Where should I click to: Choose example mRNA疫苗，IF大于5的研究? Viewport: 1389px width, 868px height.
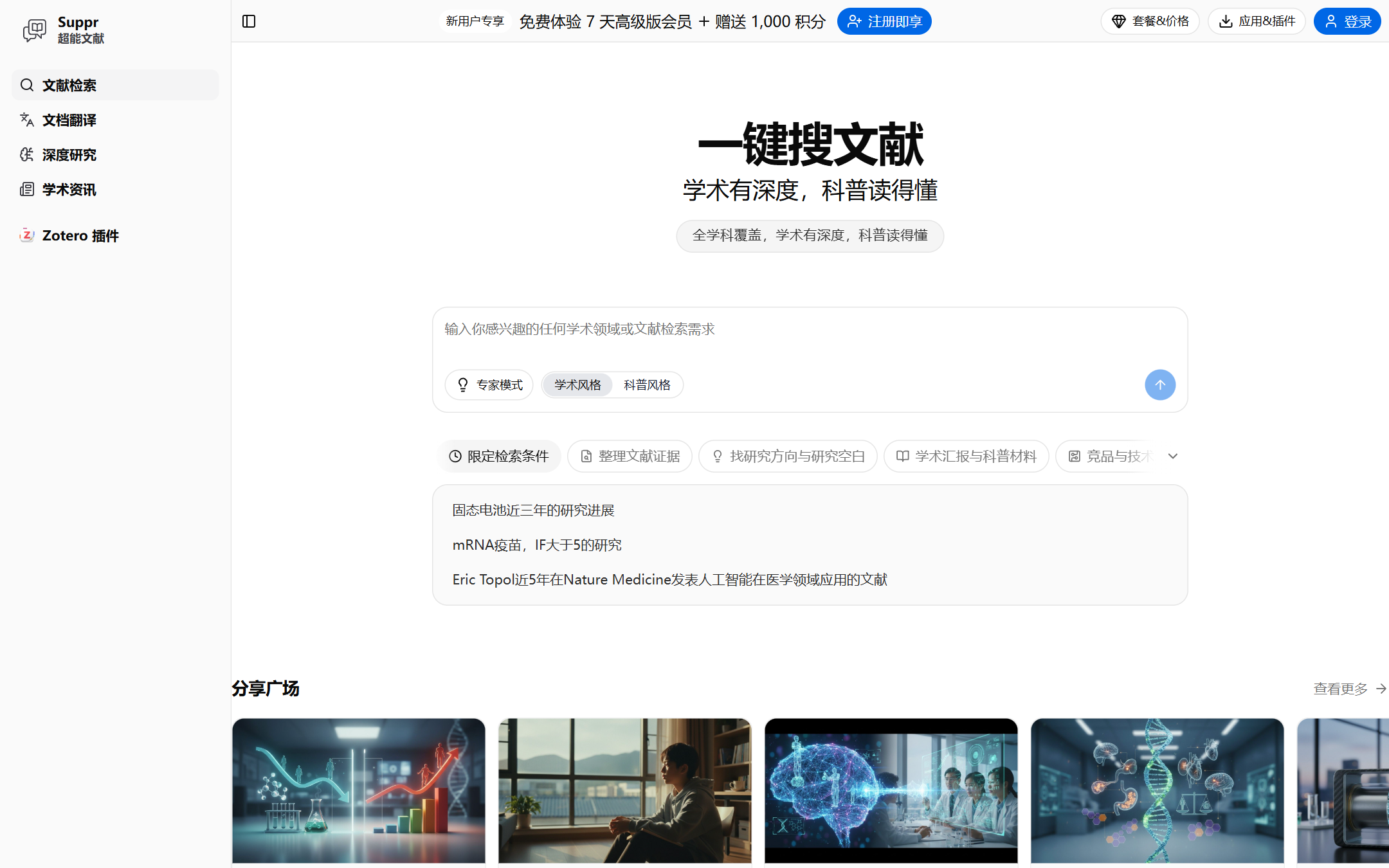(x=537, y=545)
